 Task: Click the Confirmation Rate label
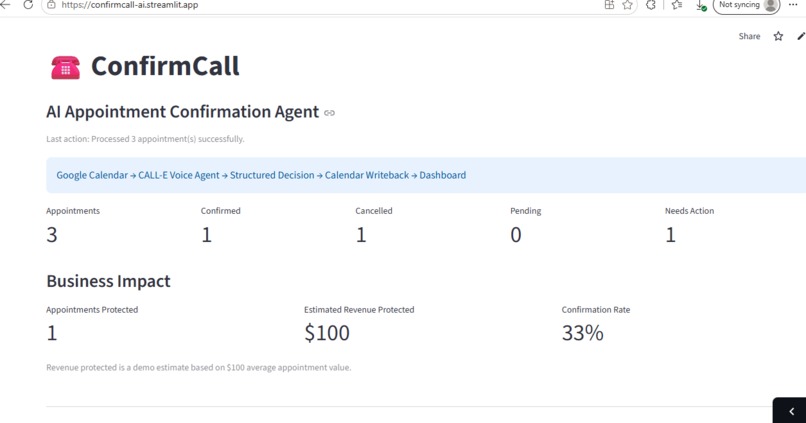[x=596, y=310]
